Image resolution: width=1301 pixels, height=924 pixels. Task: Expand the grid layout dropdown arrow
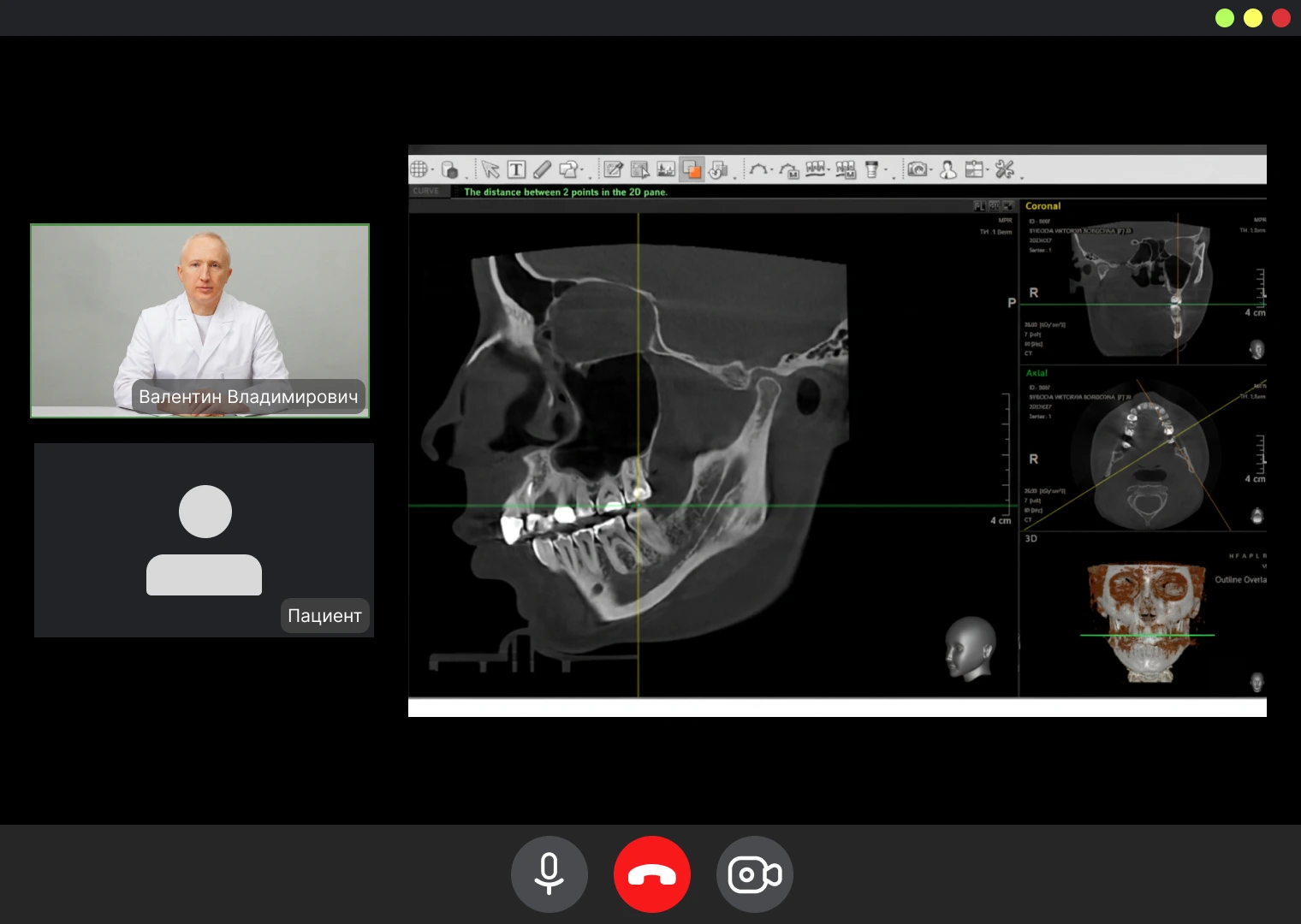click(433, 170)
